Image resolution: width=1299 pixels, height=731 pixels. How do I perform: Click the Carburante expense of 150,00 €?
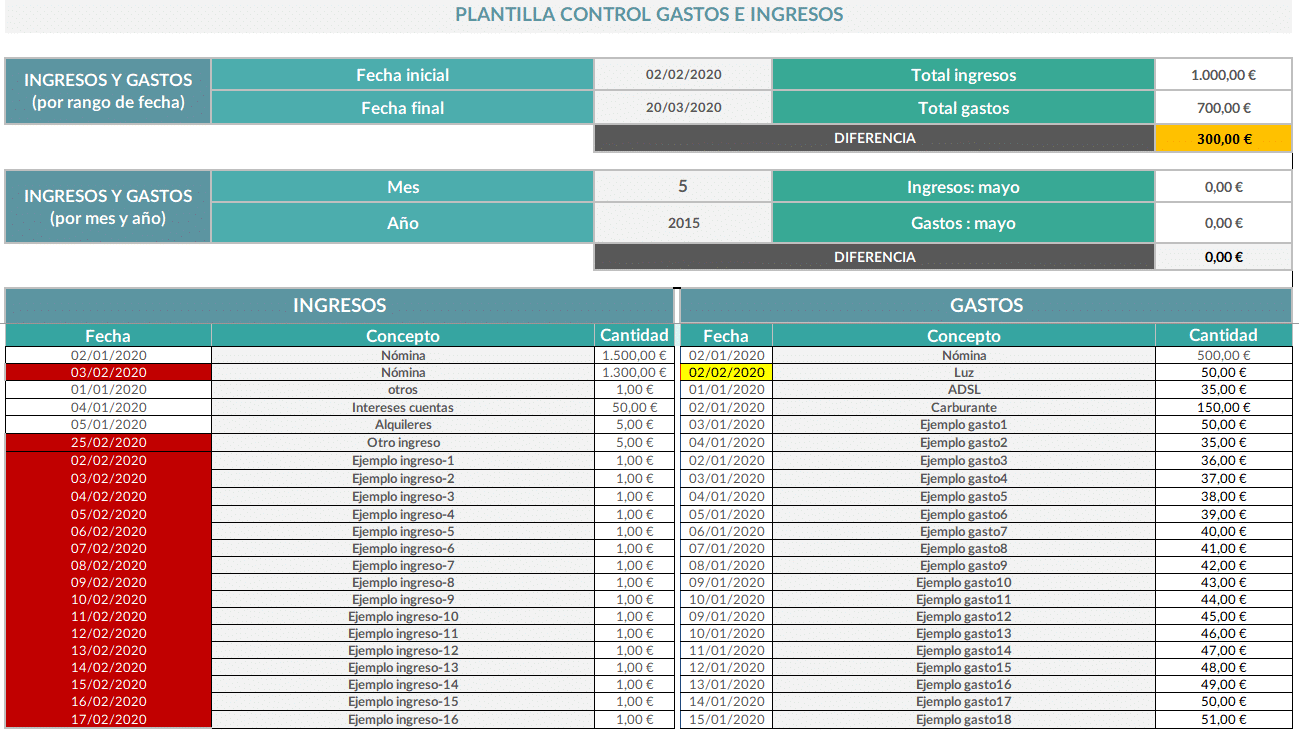click(962, 407)
